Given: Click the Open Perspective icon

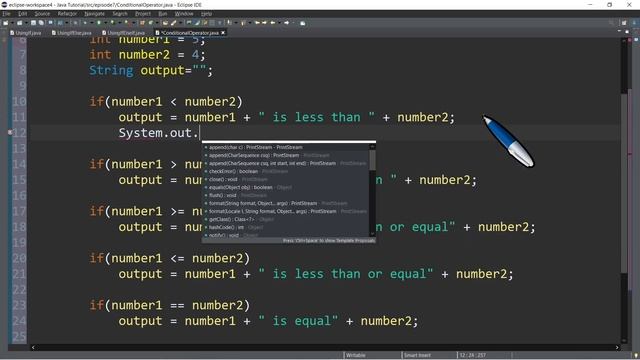Looking at the screenshot, I should coord(624,23).
